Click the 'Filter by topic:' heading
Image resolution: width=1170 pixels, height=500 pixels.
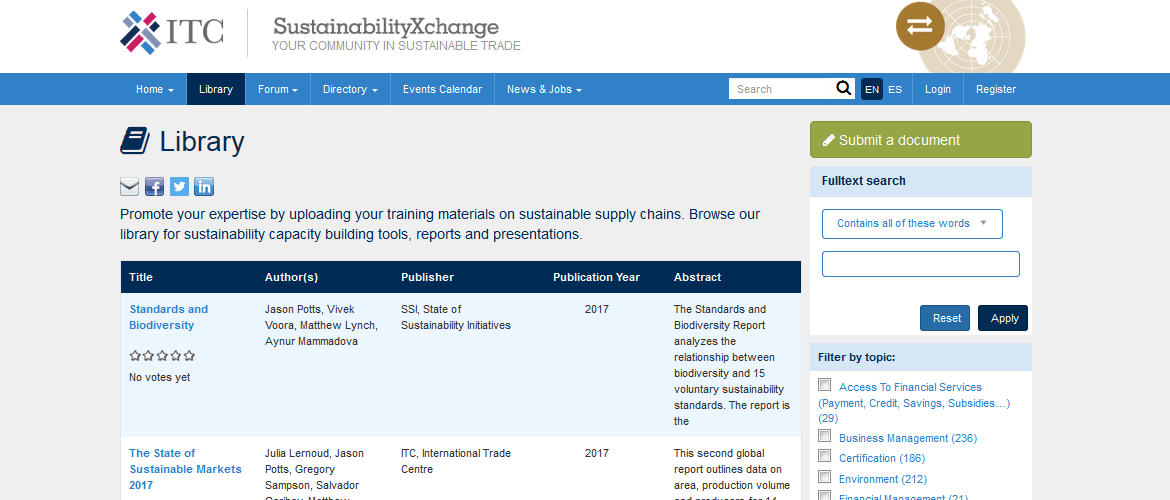857,357
